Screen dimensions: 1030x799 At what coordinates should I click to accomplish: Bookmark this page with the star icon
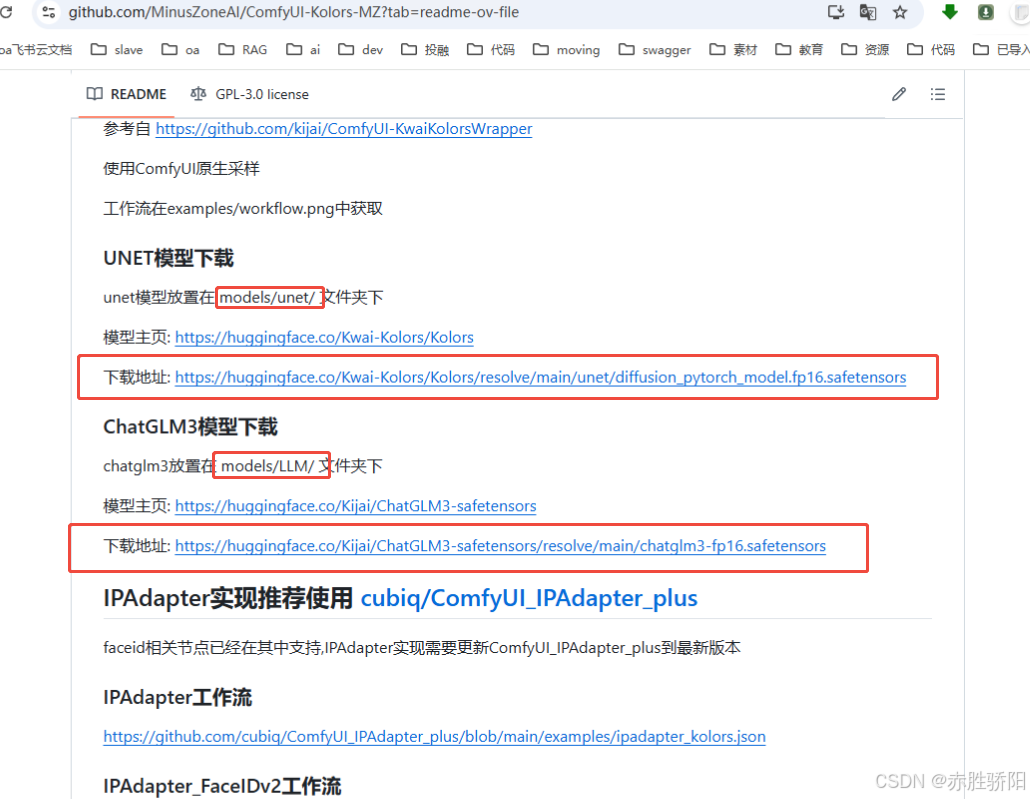[x=900, y=12]
